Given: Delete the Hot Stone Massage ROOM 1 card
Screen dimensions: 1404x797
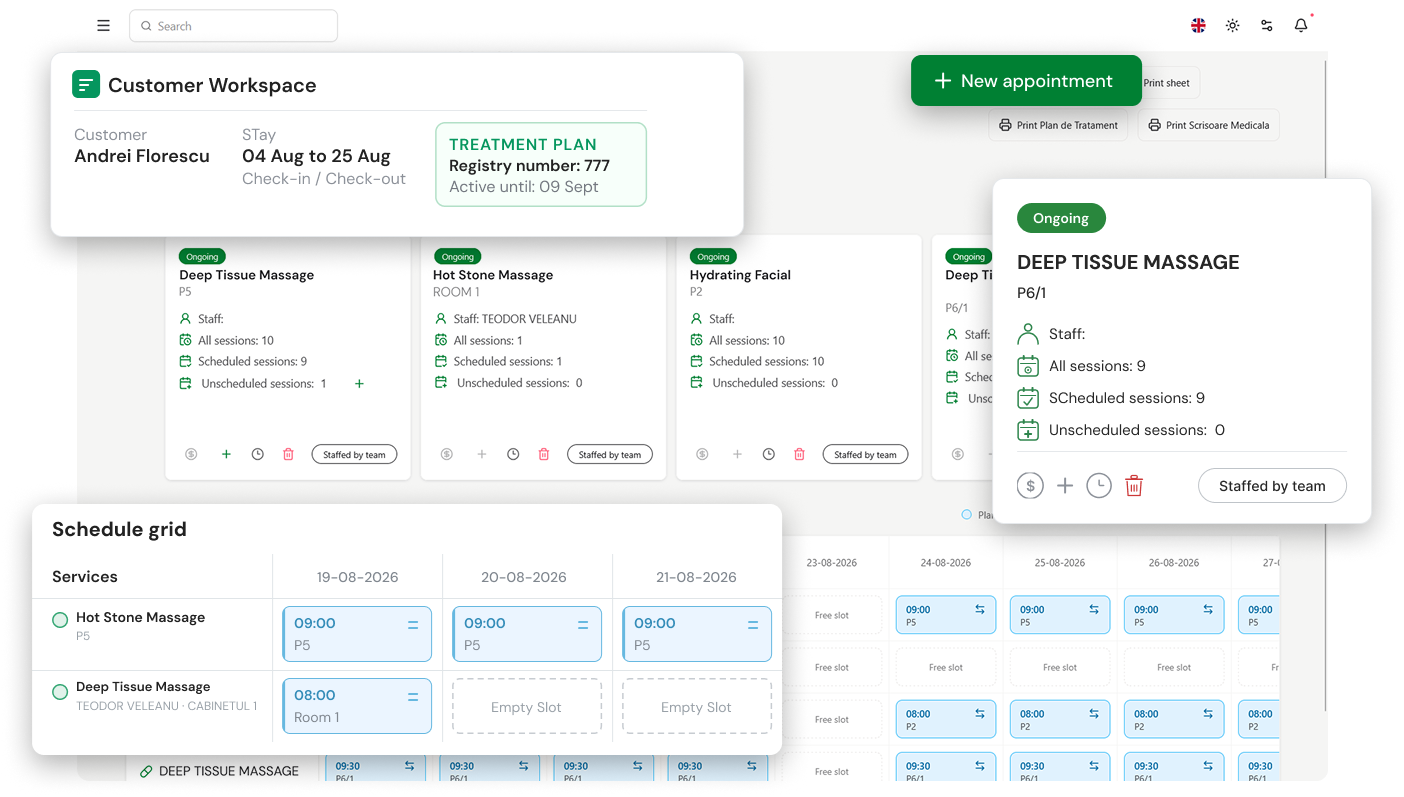Looking at the screenshot, I should coord(544,454).
